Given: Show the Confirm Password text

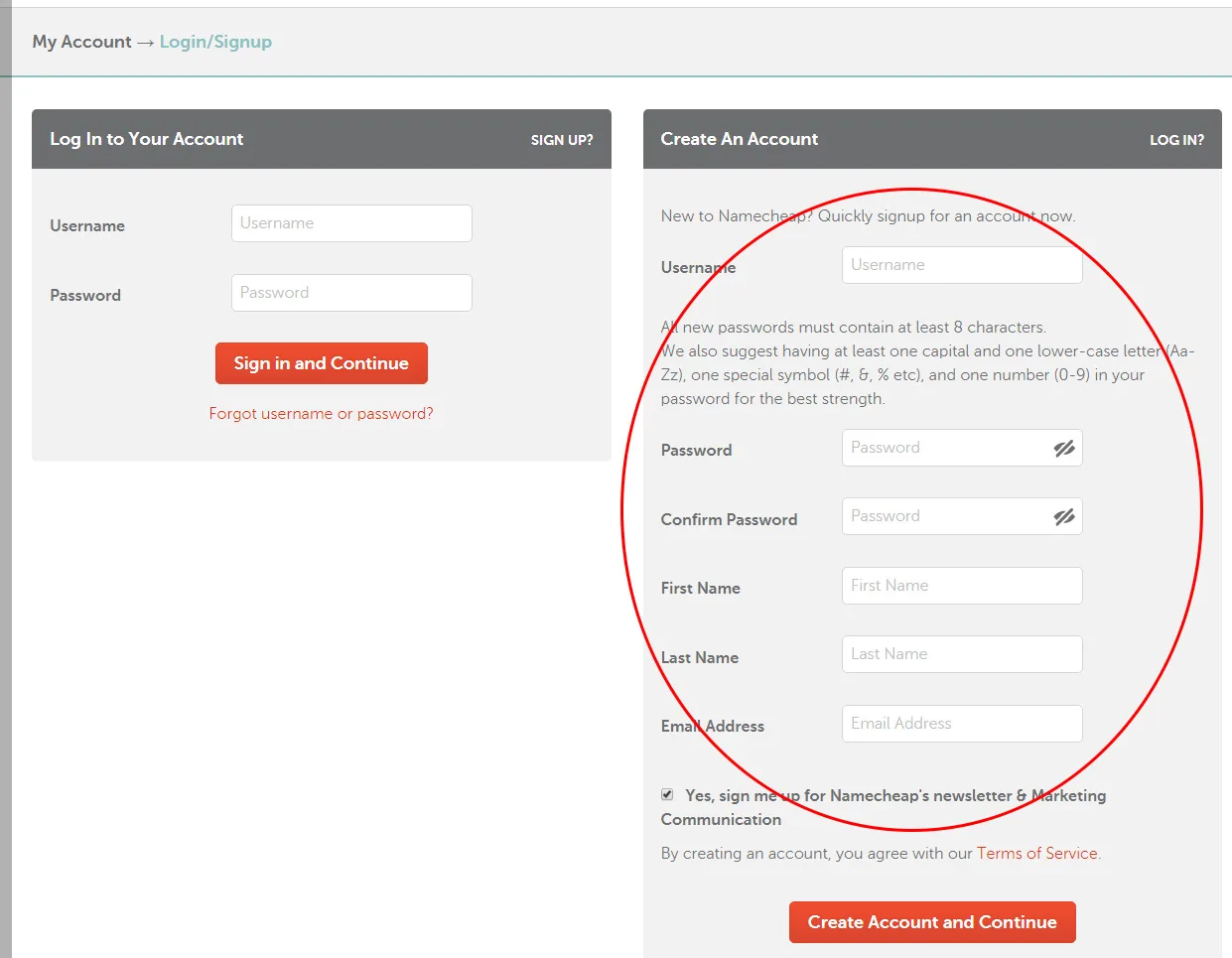Looking at the screenshot, I should point(1064,516).
